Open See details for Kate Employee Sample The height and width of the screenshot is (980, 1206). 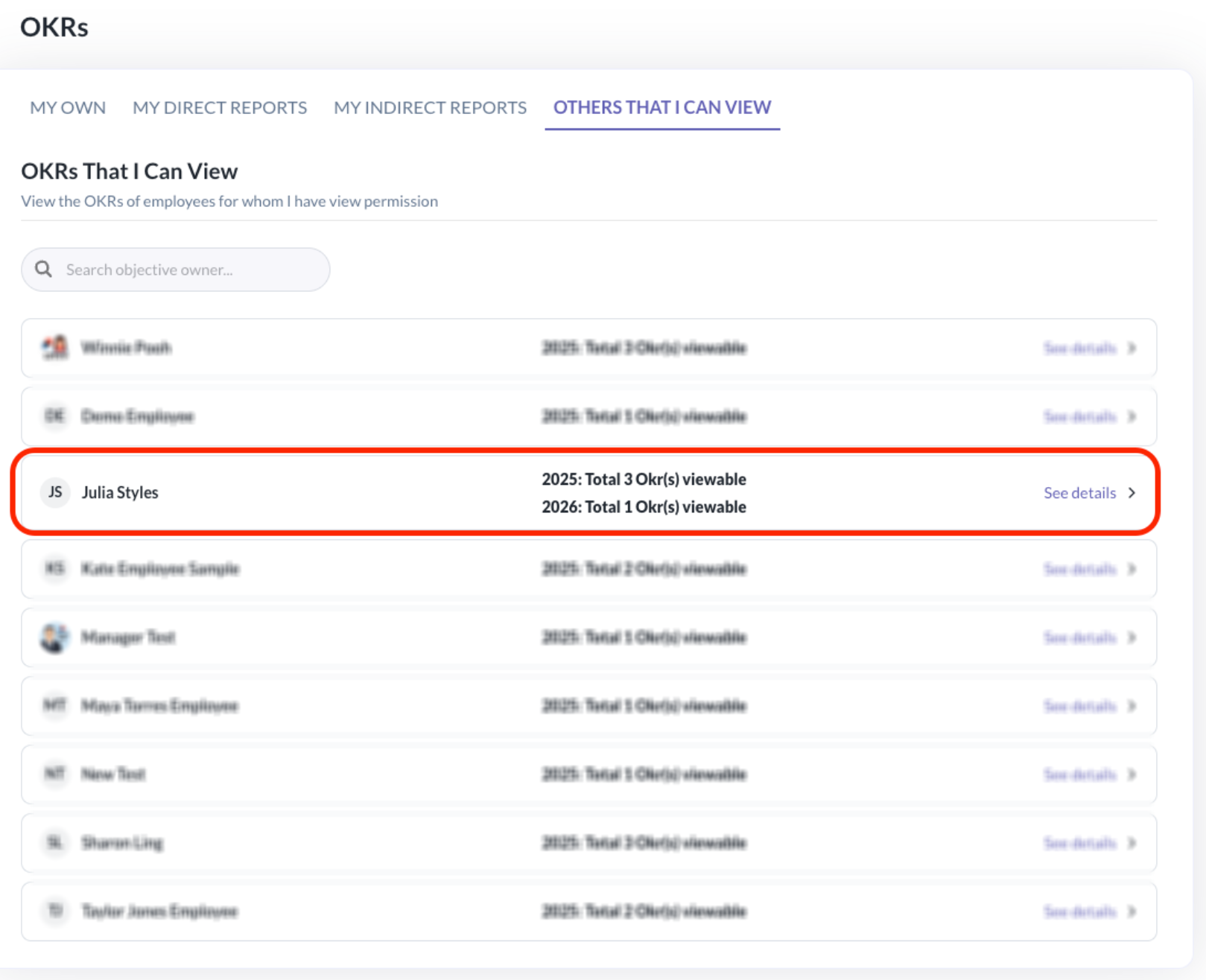(1079, 570)
